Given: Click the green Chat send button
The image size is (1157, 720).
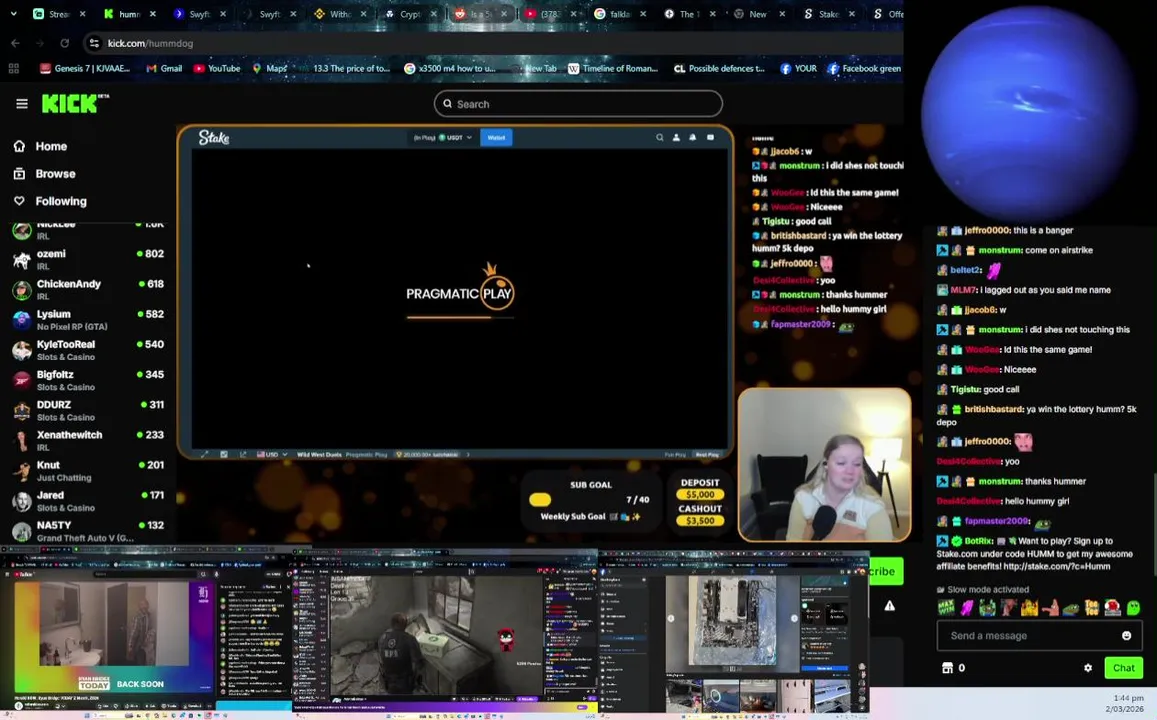Looking at the screenshot, I should pos(1124,668).
